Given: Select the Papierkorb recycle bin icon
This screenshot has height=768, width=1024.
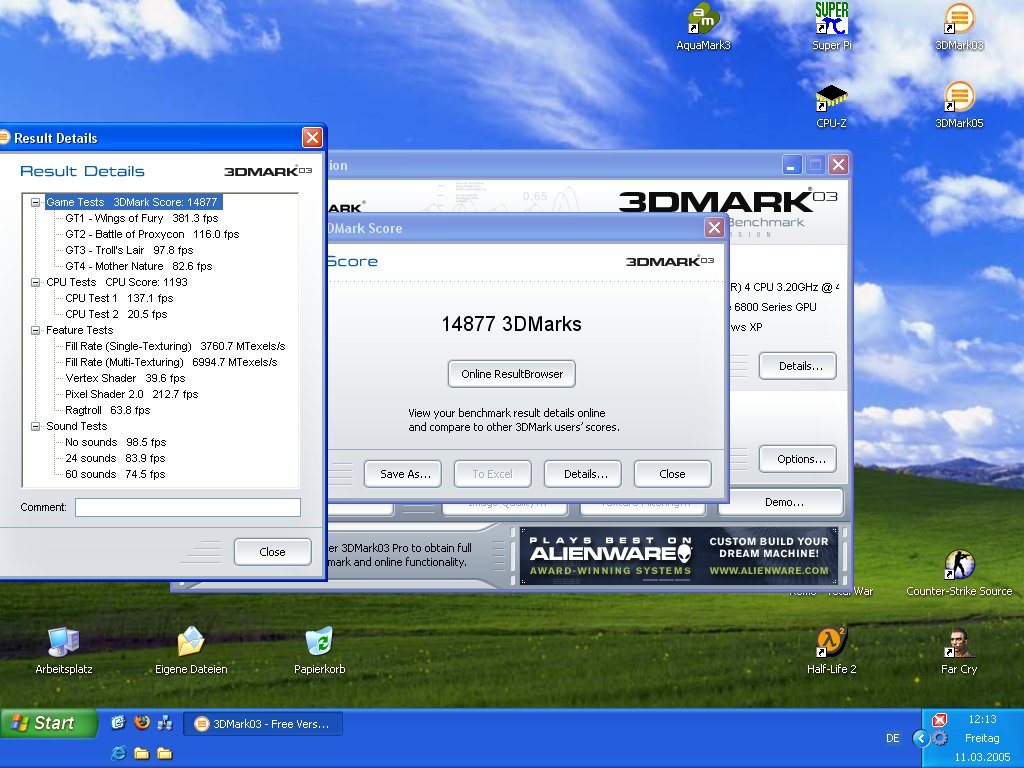Looking at the screenshot, I should 319,650.
